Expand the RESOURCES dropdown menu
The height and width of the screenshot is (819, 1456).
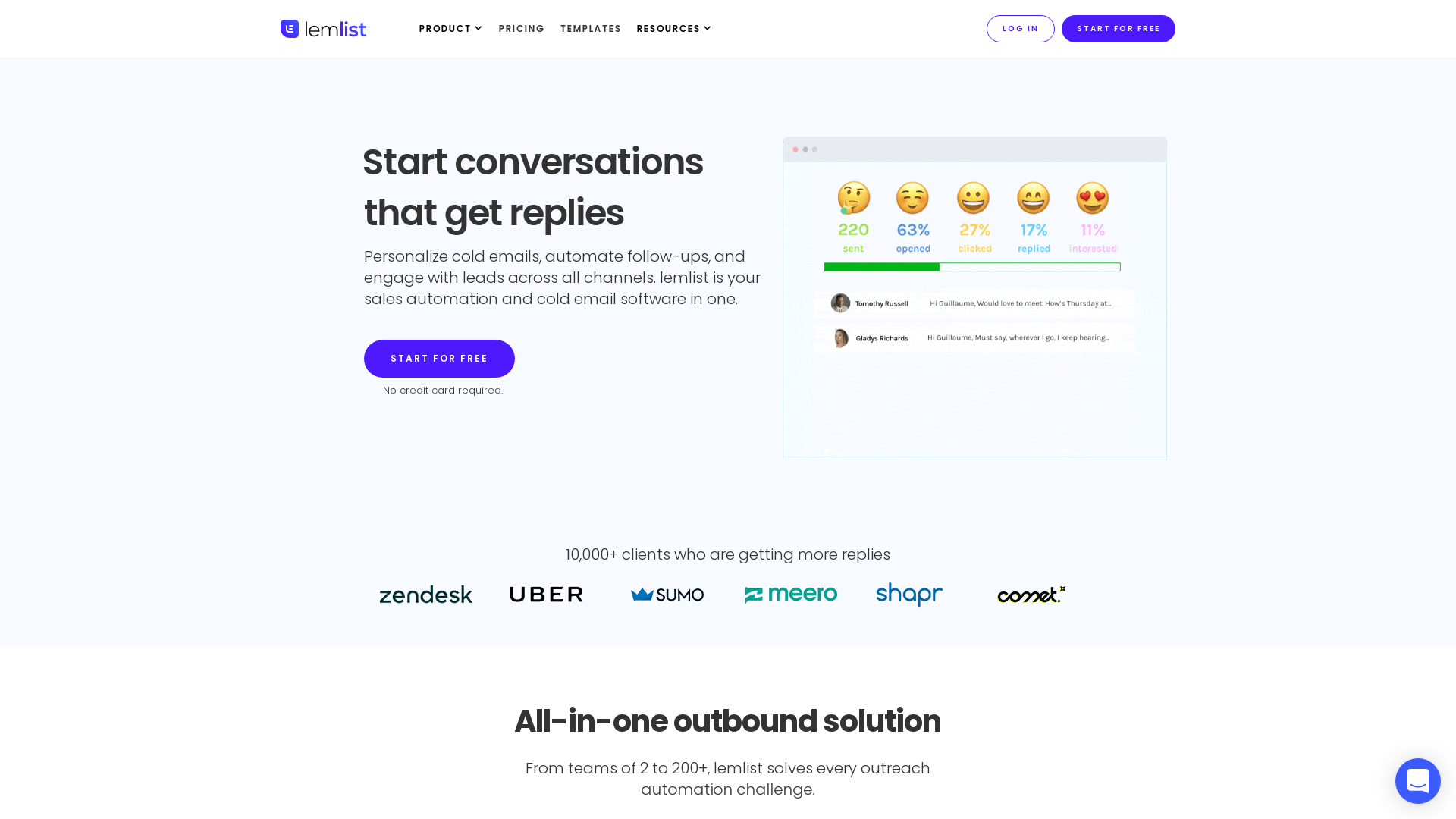(674, 28)
